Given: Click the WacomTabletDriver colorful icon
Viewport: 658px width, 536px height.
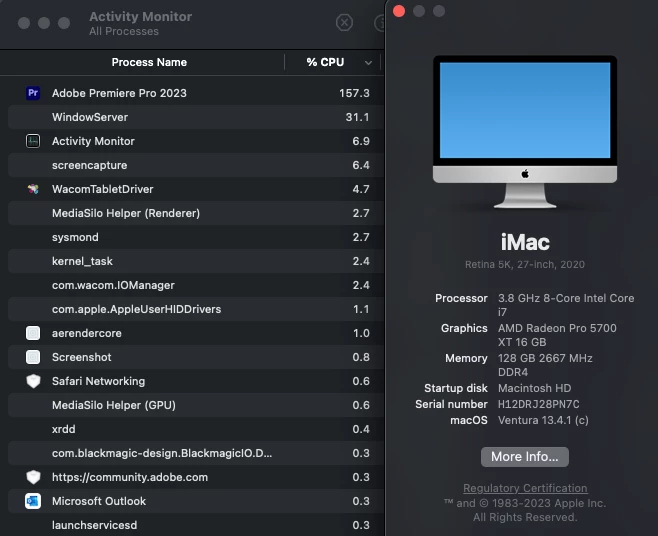Looking at the screenshot, I should 33,189.
